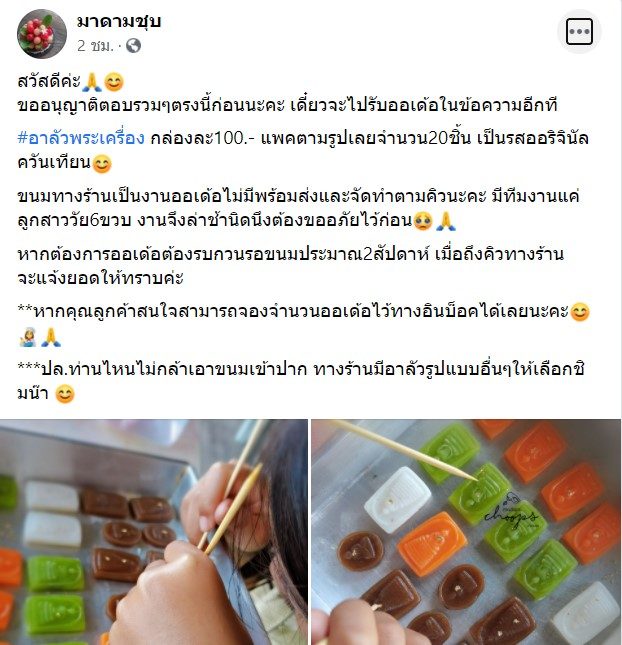The height and width of the screenshot is (645, 622).
Task: Click the choops watermark on the right photo
Action: coord(511,511)
